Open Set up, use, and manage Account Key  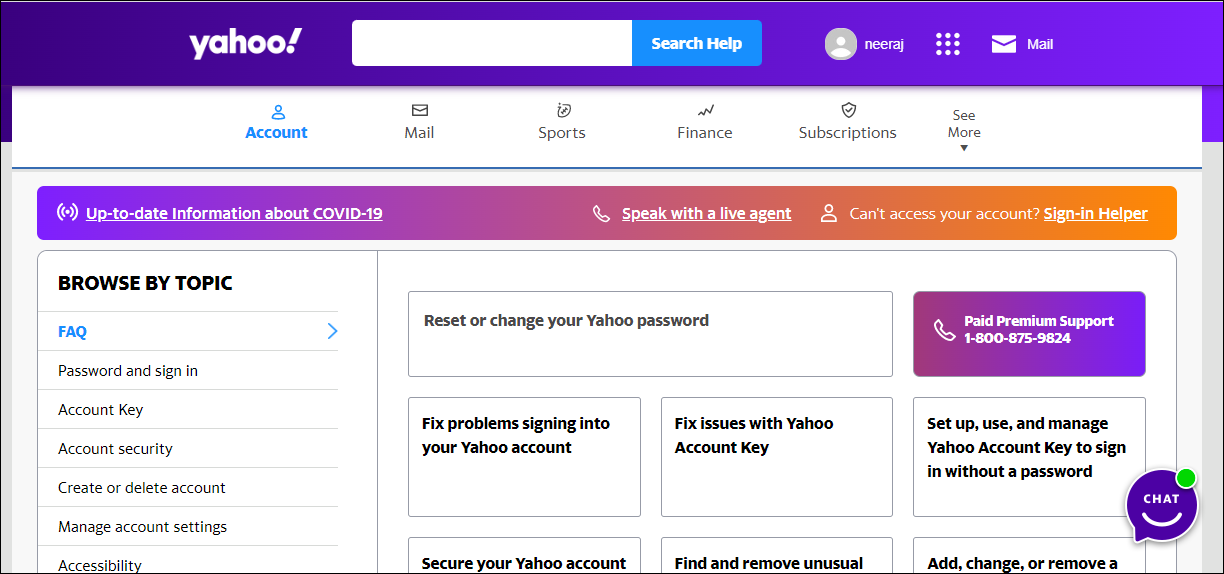tap(1029, 457)
